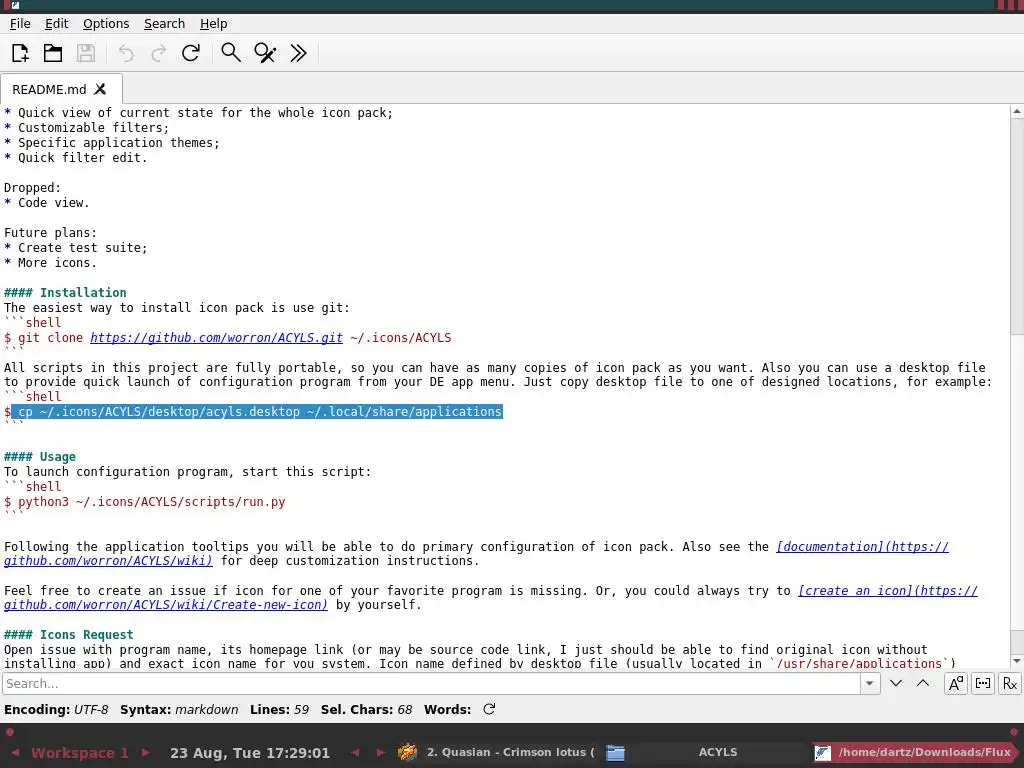Find next match with down chevron
The image size is (1024, 768).
(x=896, y=683)
